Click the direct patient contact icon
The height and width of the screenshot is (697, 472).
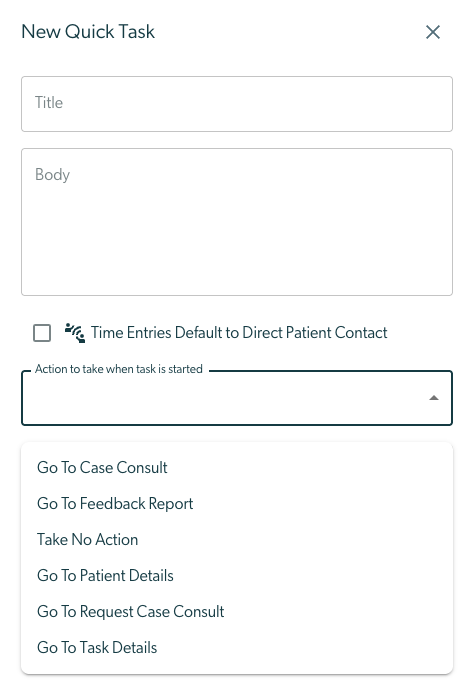(75, 333)
